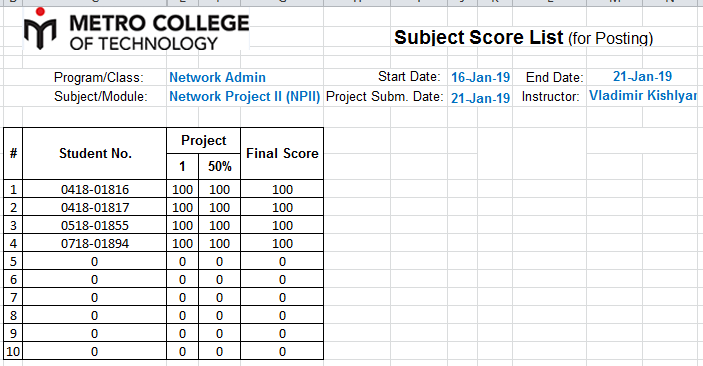Image resolution: width=703 pixels, height=366 pixels.
Task: Select the 'Start Date:' label cell
Action: pyautogui.click(x=409, y=77)
